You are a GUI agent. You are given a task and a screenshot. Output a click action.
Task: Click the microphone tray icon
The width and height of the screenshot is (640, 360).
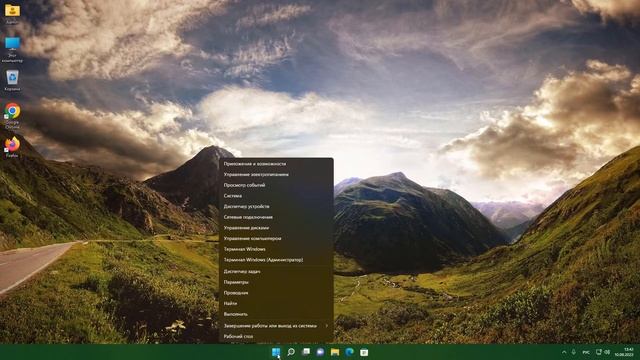(x=573, y=352)
